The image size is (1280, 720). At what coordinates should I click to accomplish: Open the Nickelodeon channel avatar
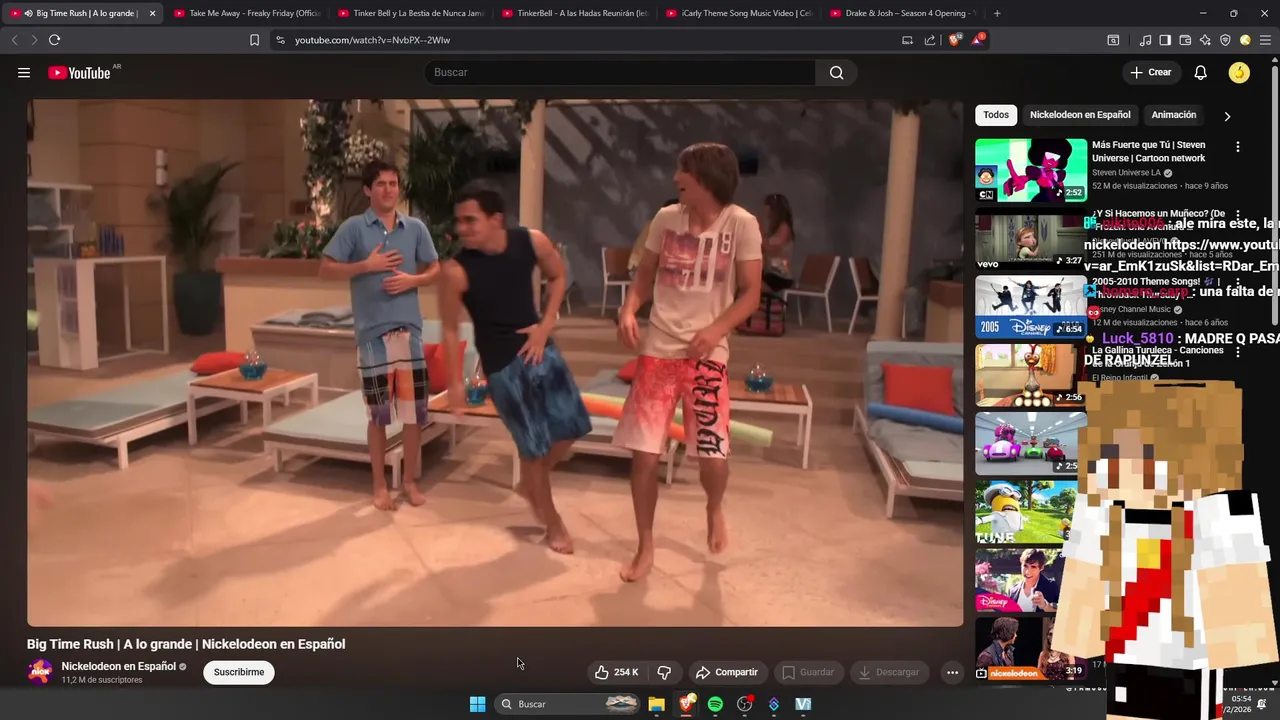pos(40,672)
